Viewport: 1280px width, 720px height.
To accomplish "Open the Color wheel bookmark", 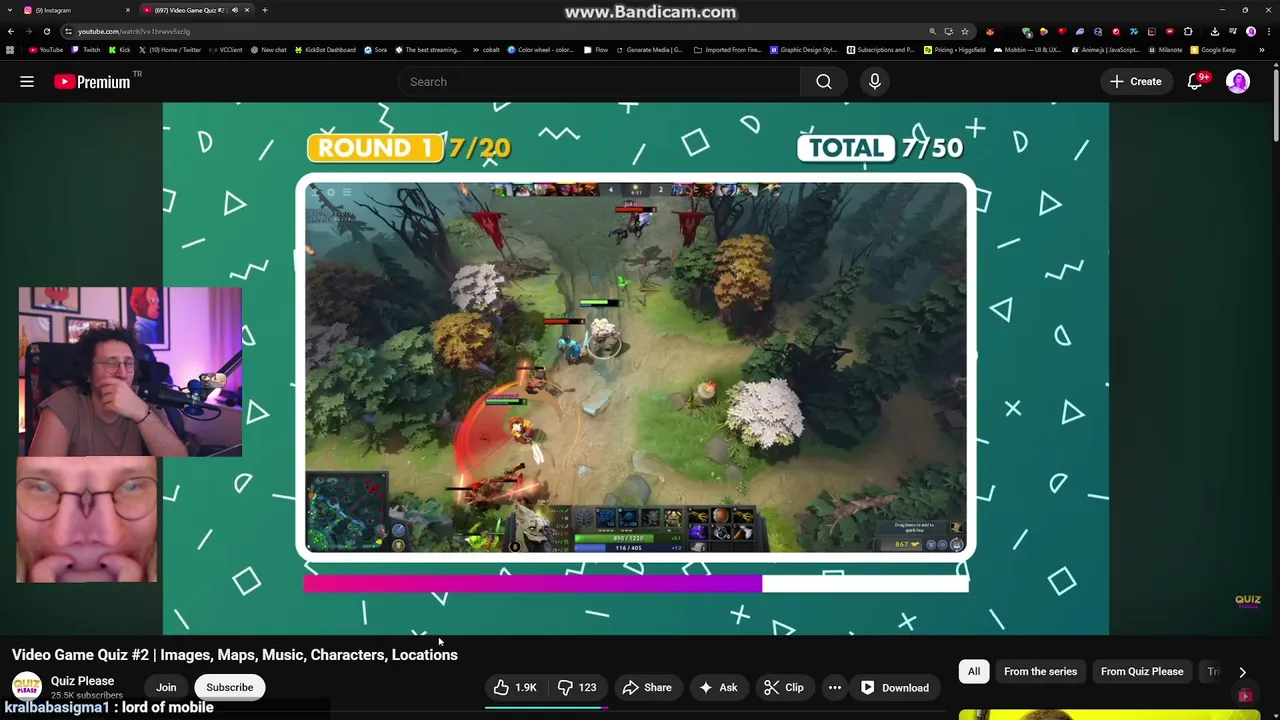I will [x=540, y=50].
